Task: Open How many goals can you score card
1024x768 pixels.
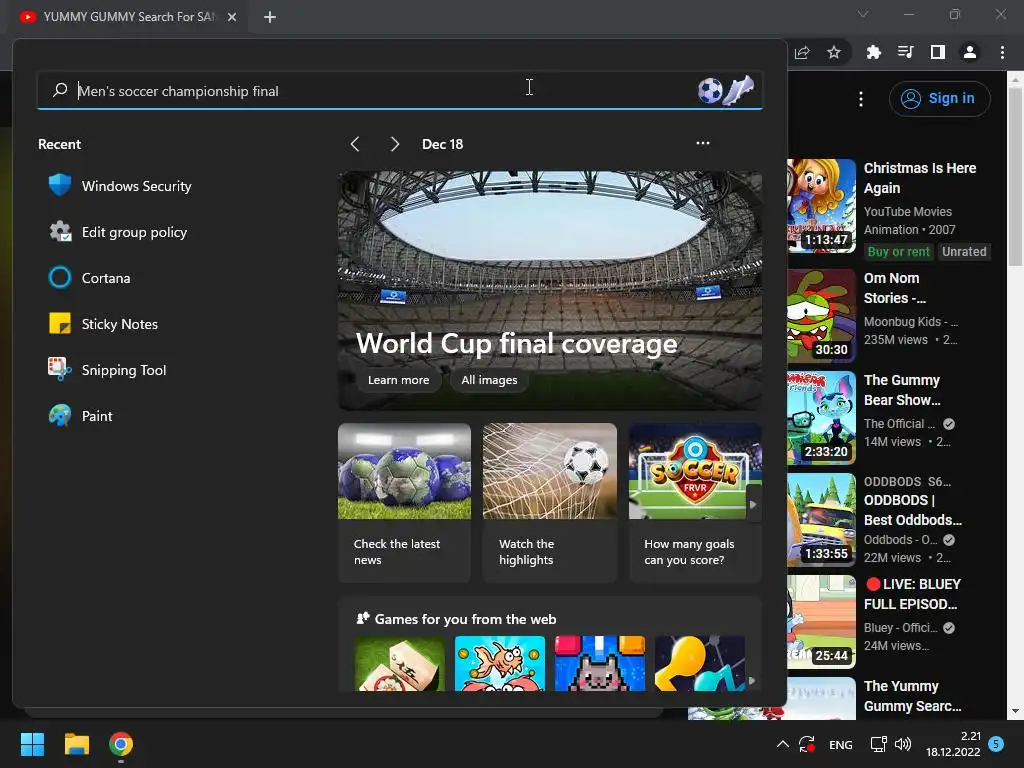Action: tap(695, 502)
